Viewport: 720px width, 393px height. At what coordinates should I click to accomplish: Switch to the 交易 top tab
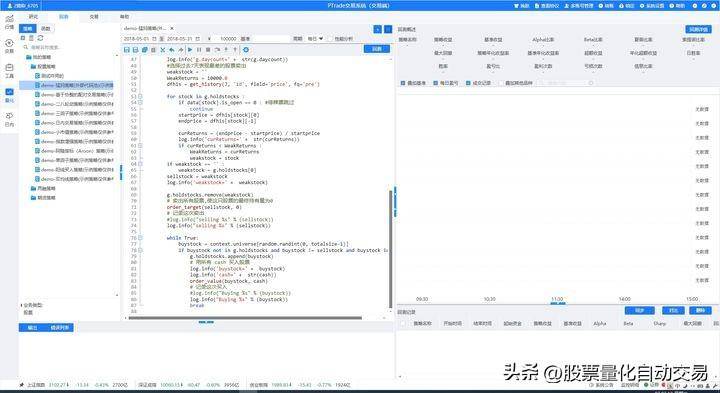tap(94, 17)
